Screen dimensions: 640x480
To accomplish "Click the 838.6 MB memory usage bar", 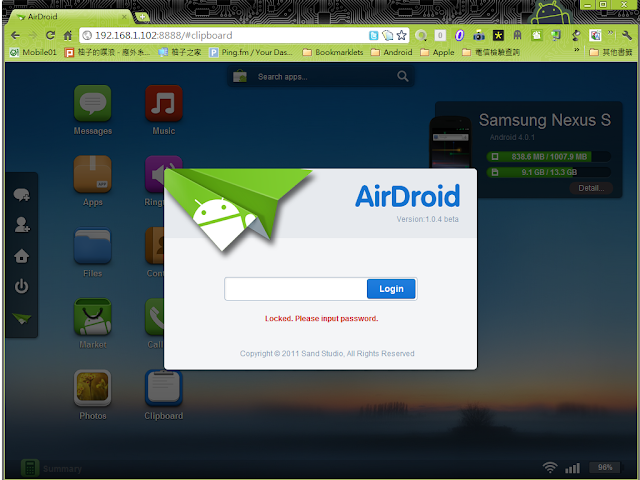I will tap(549, 156).
